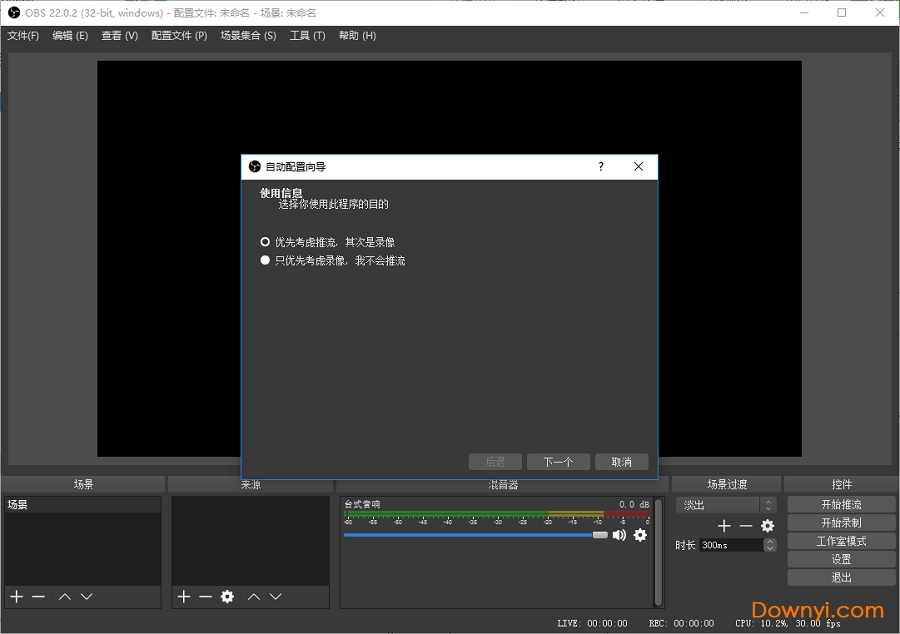This screenshot has height=634, width=900.
Task: Move scene up with the up-arrow icon
Action: [x=64, y=597]
